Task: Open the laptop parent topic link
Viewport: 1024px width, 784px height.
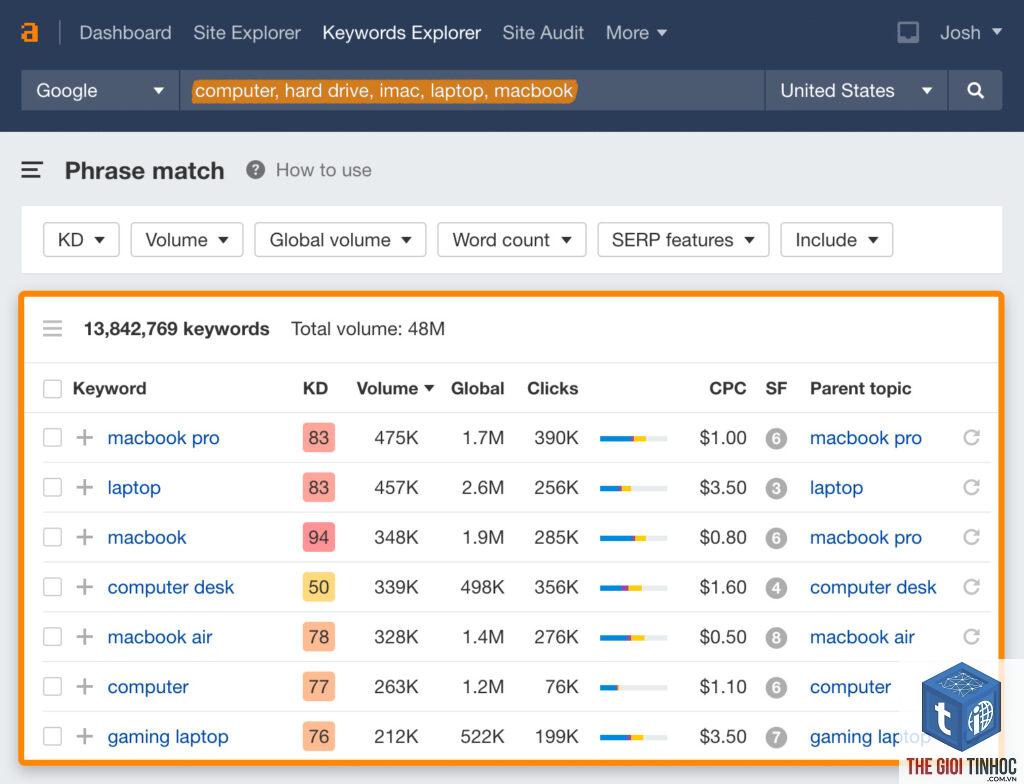Action: point(836,487)
